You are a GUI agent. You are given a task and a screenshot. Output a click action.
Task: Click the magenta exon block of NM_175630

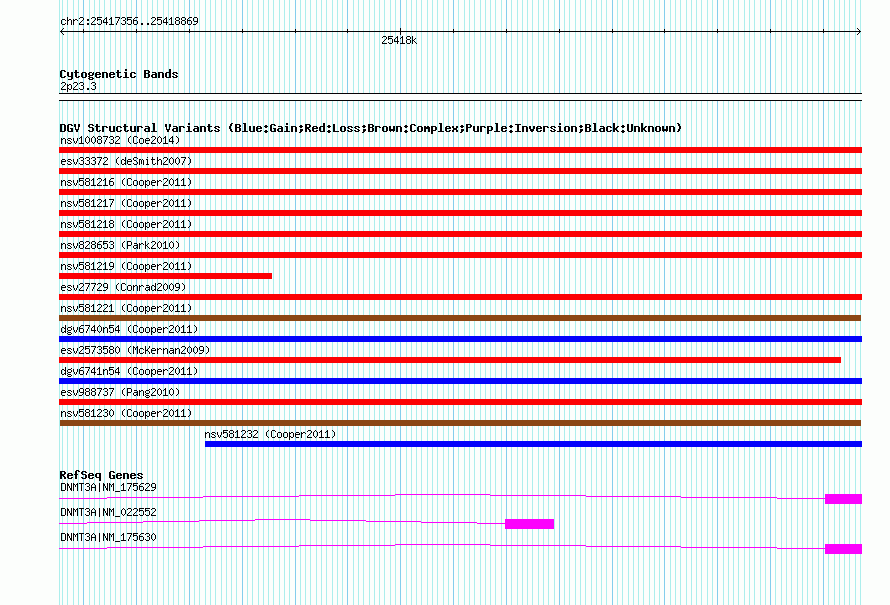pos(843,549)
